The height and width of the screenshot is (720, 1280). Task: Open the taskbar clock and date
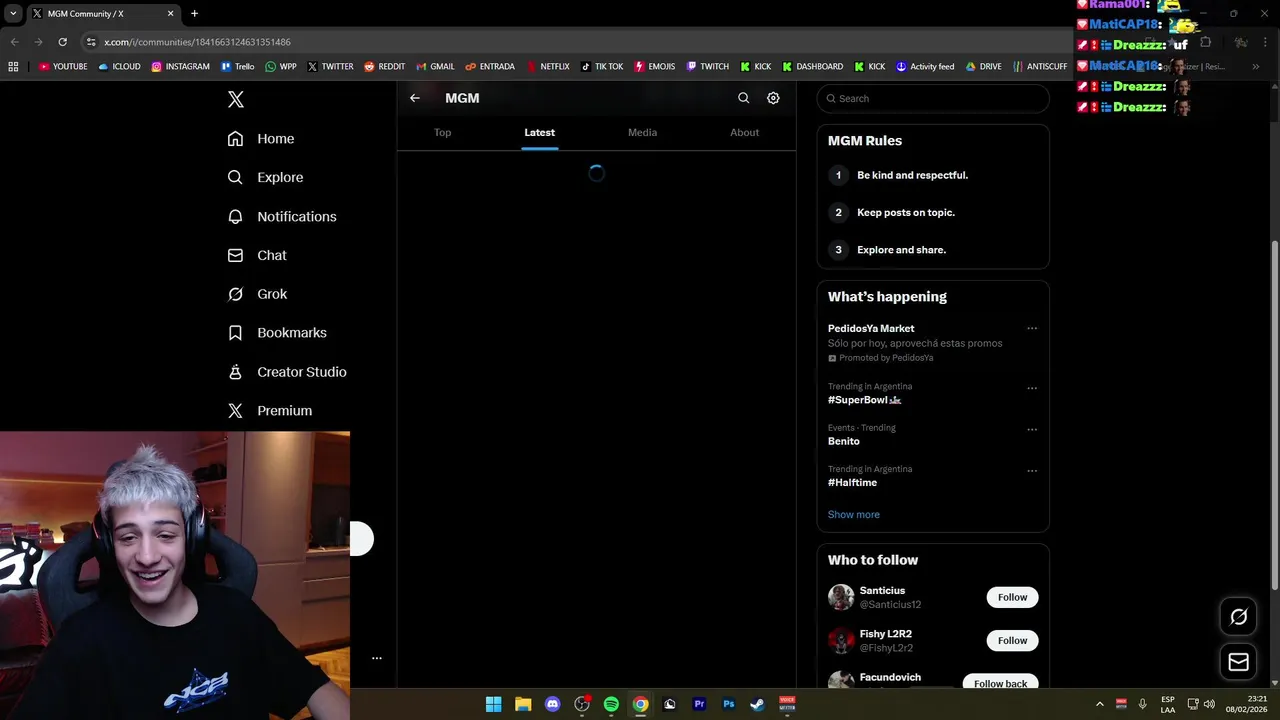tap(1246, 704)
